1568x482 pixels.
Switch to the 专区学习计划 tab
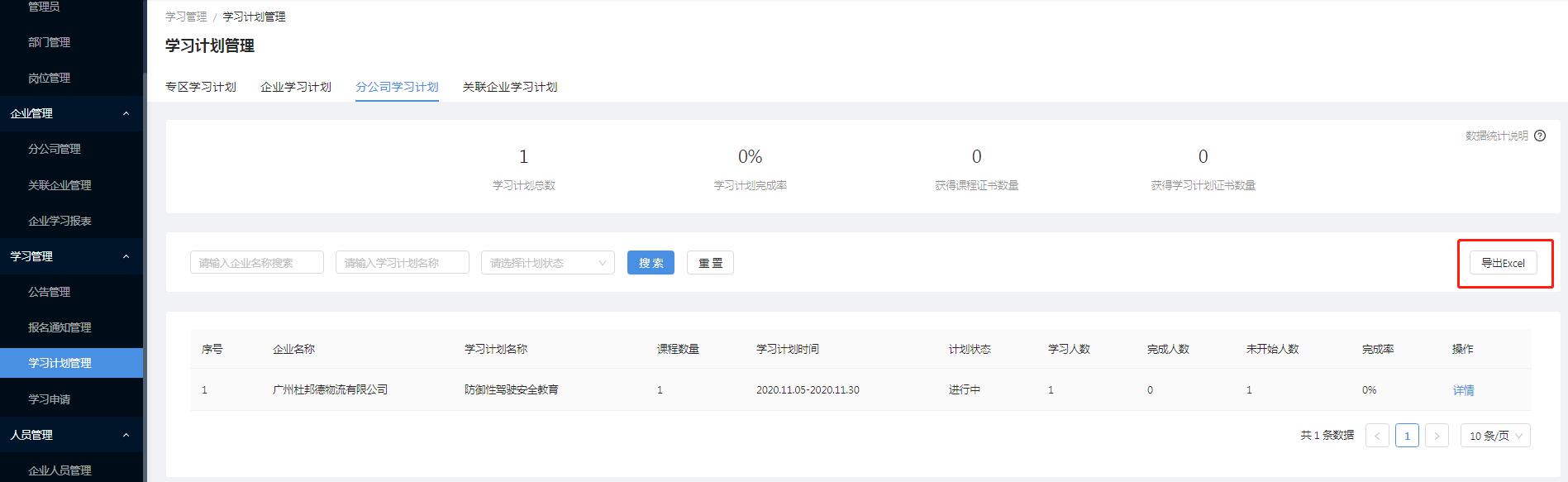point(201,87)
